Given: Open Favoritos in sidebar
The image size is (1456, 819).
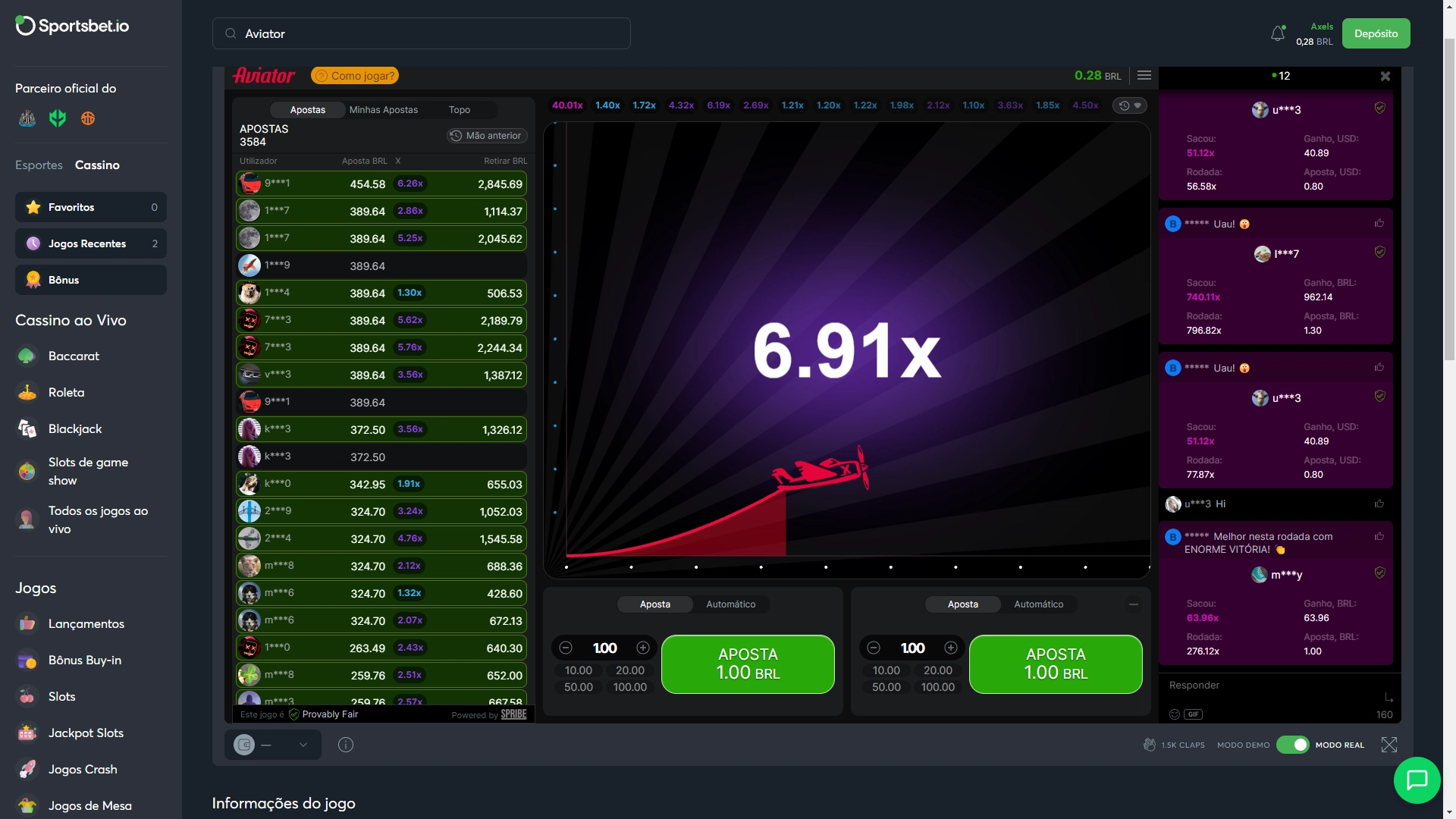Looking at the screenshot, I should (x=91, y=207).
